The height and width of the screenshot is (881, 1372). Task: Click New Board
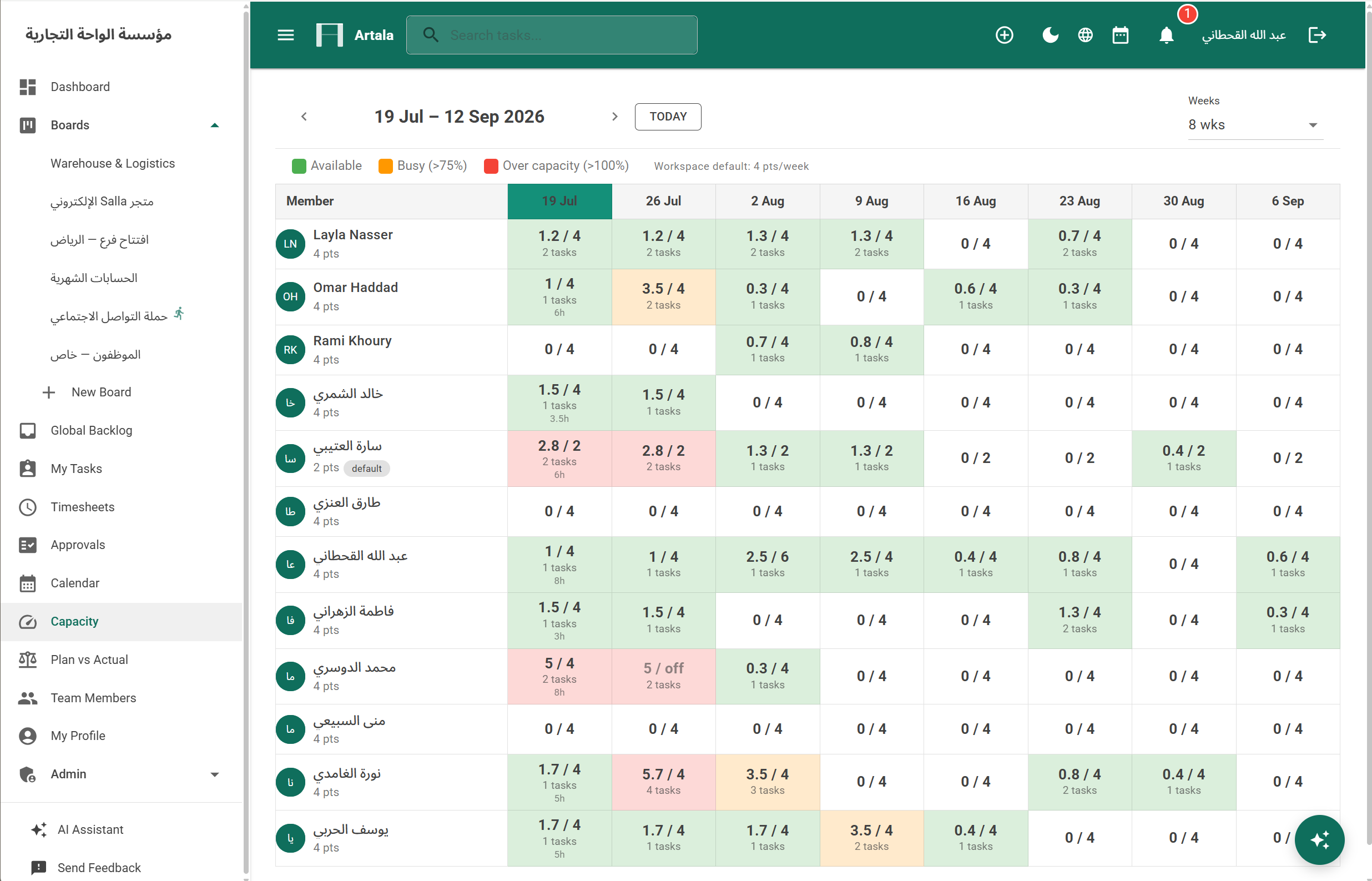point(101,392)
